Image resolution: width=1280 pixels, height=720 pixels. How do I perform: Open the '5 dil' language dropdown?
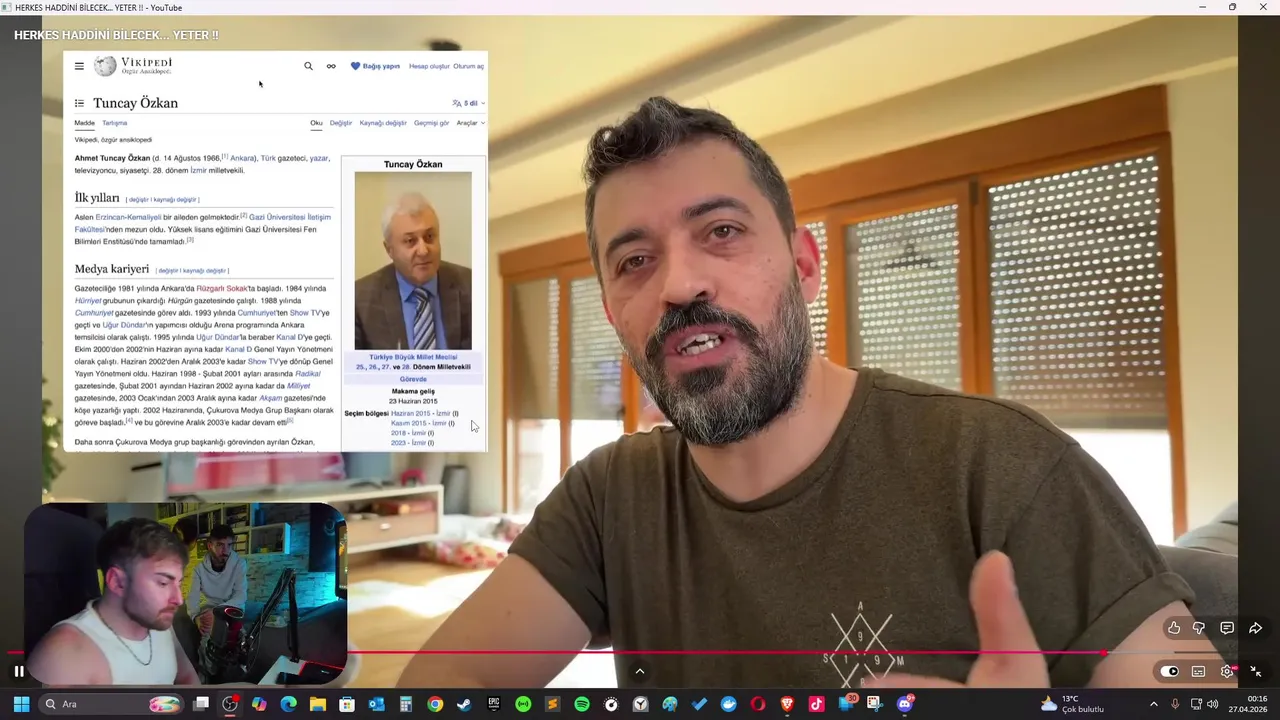pyautogui.click(x=468, y=103)
